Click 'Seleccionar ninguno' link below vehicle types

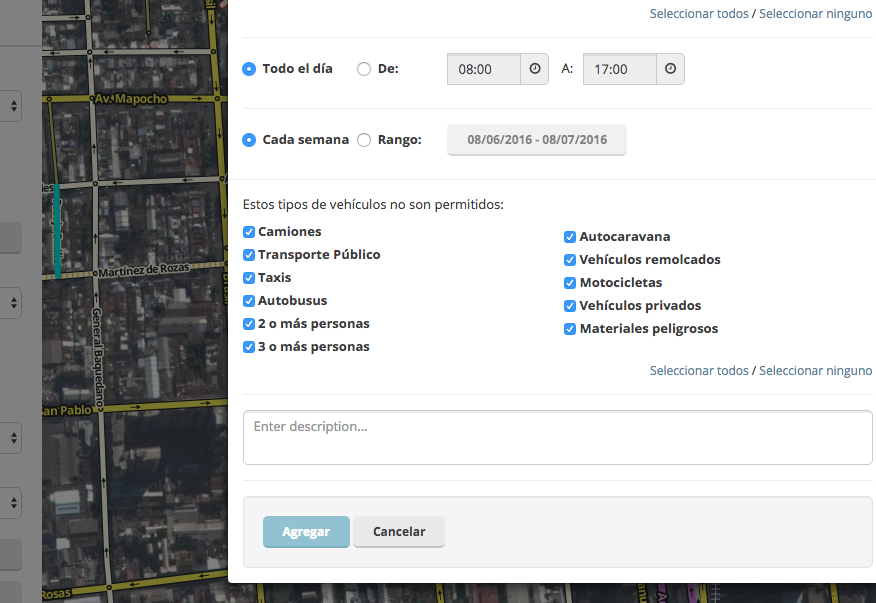[815, 371]
